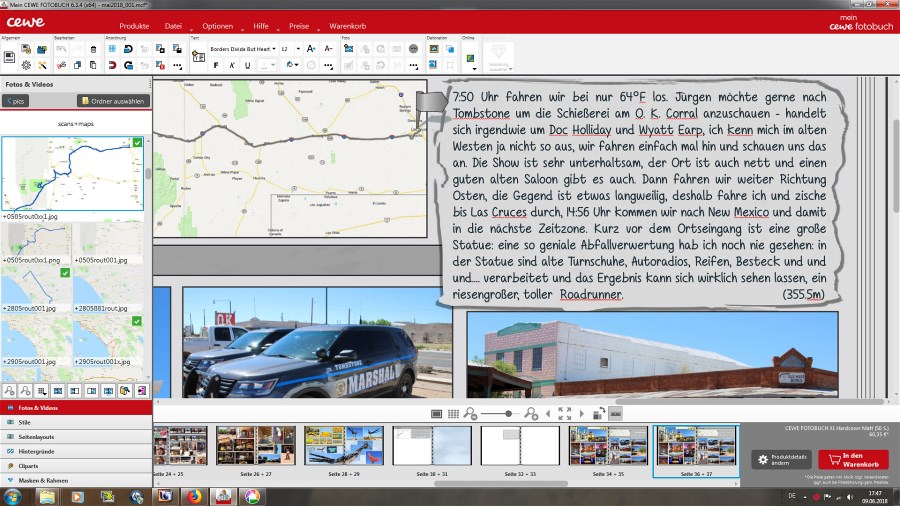Click the Ordner auswählen button

pyautogui.click(x=112, y=101)
